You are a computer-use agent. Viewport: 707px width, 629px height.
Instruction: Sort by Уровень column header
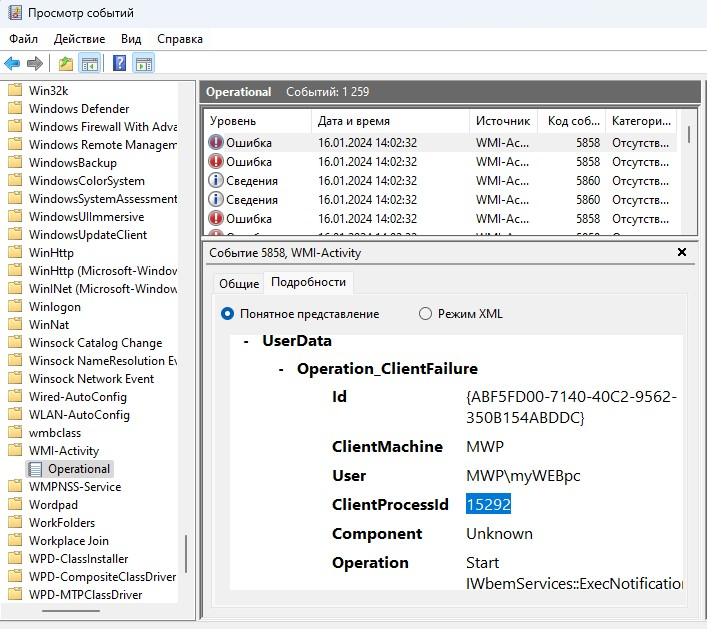coord(257,121)
